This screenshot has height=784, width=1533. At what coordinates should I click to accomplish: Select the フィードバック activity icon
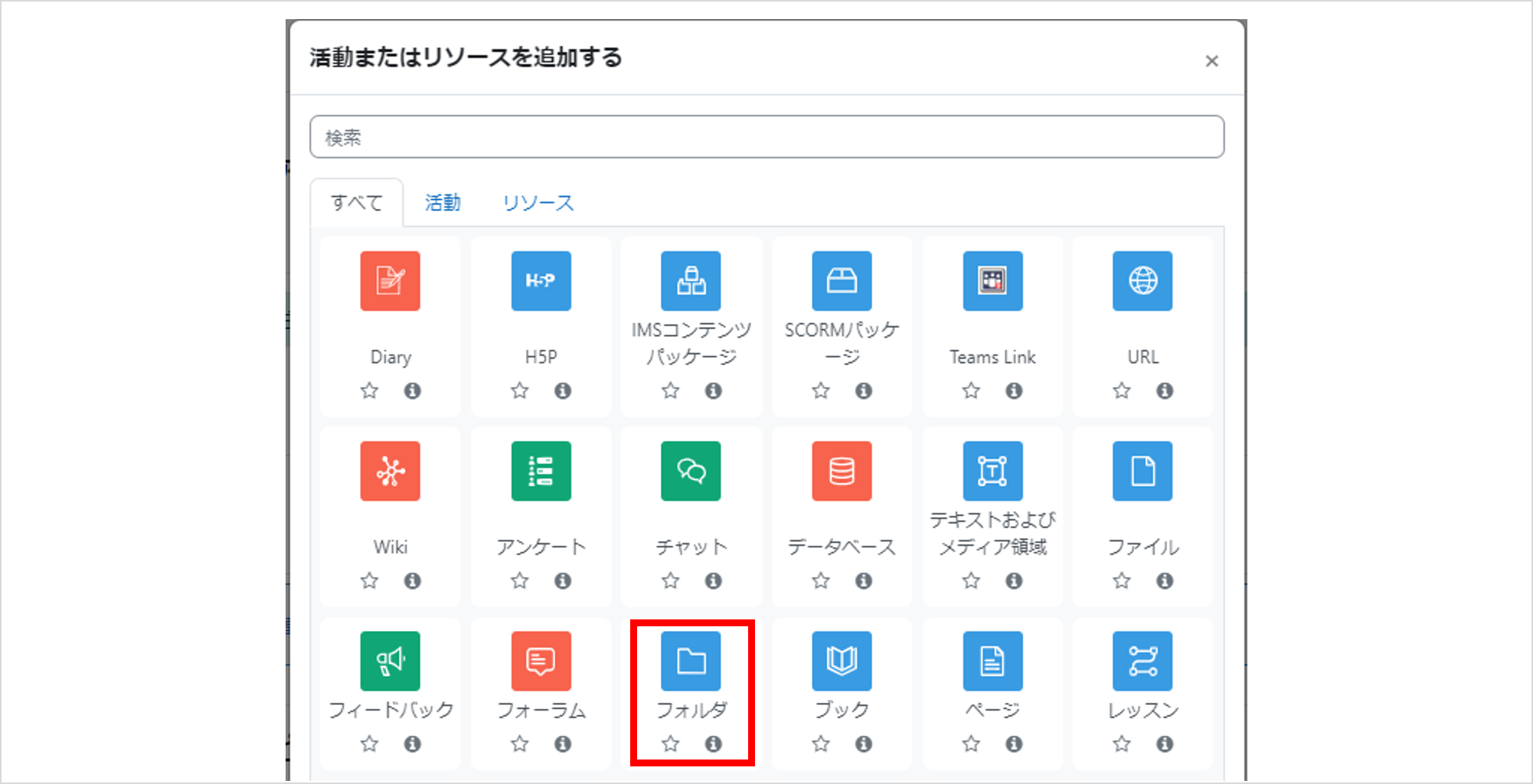tap(391, 661)
